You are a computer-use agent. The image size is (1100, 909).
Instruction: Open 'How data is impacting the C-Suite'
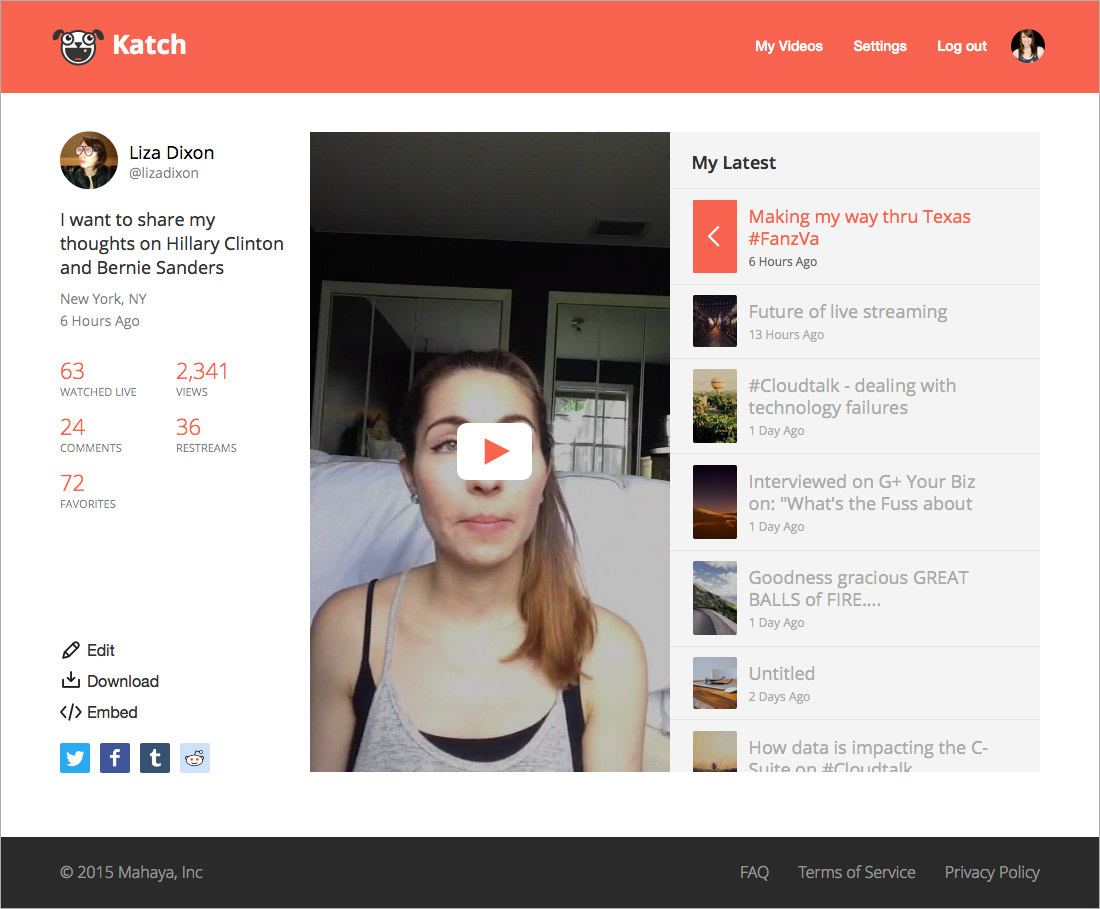[868, 755]
